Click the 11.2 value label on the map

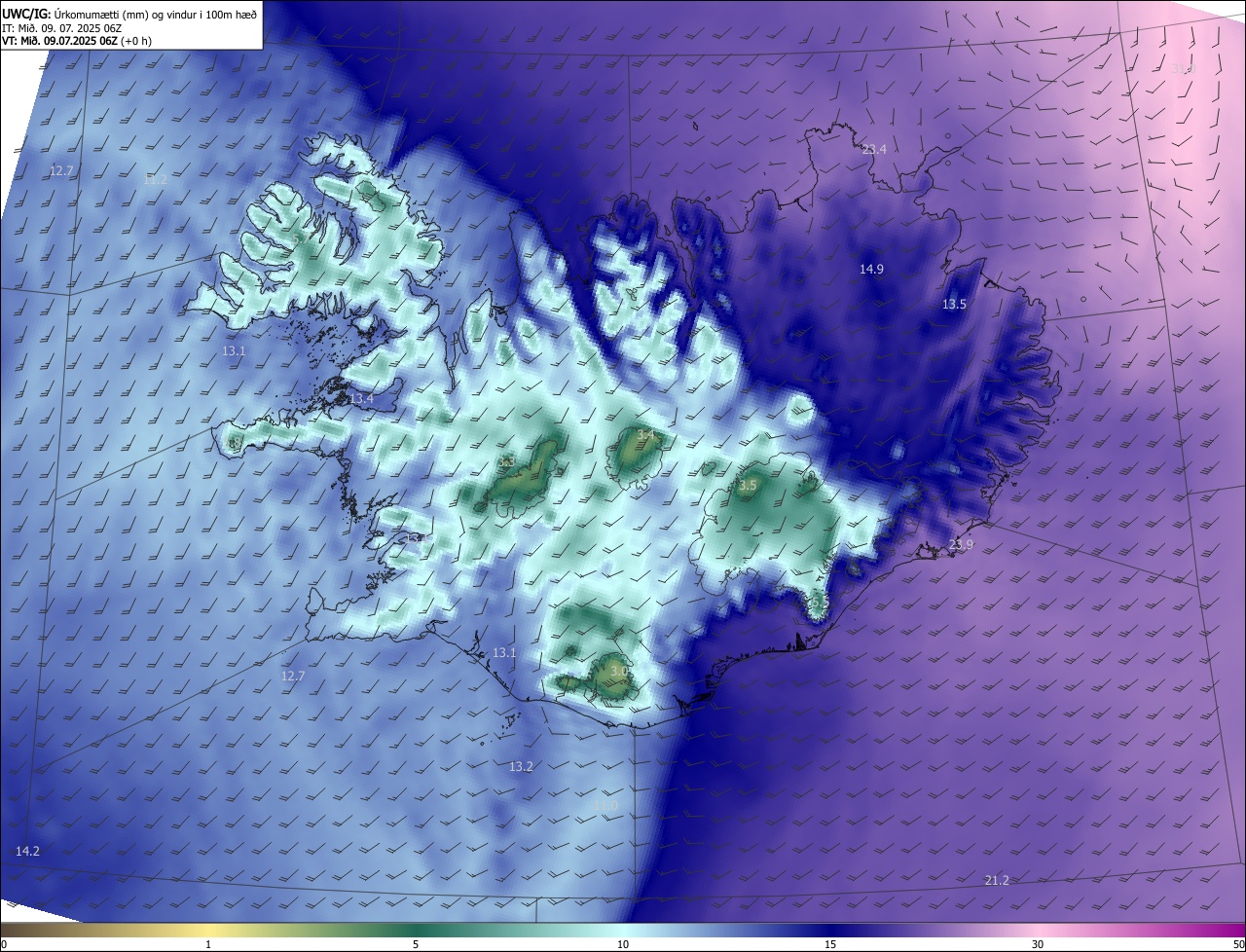pos(155,180)
